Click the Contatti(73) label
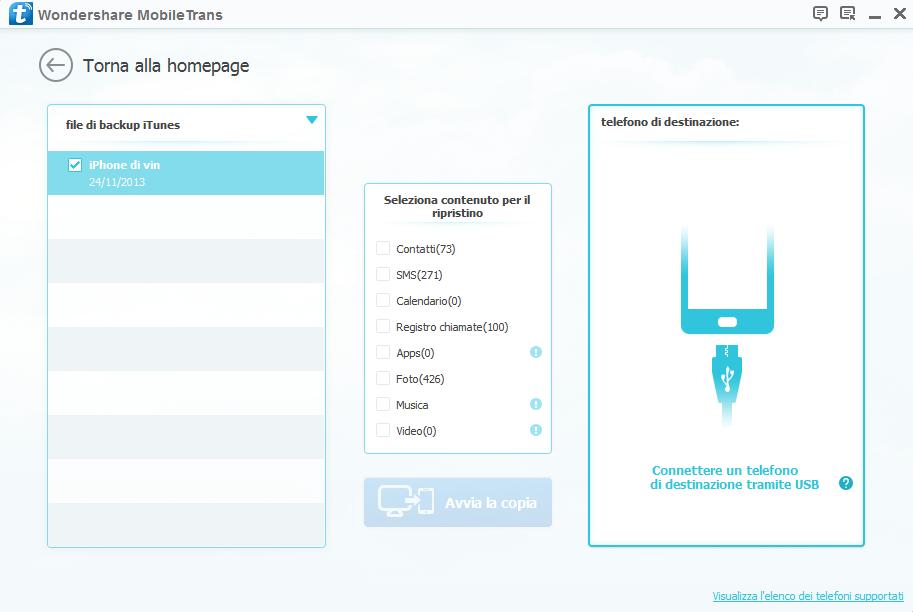This screenshot has height=612, width=913. tap(426, 249)
